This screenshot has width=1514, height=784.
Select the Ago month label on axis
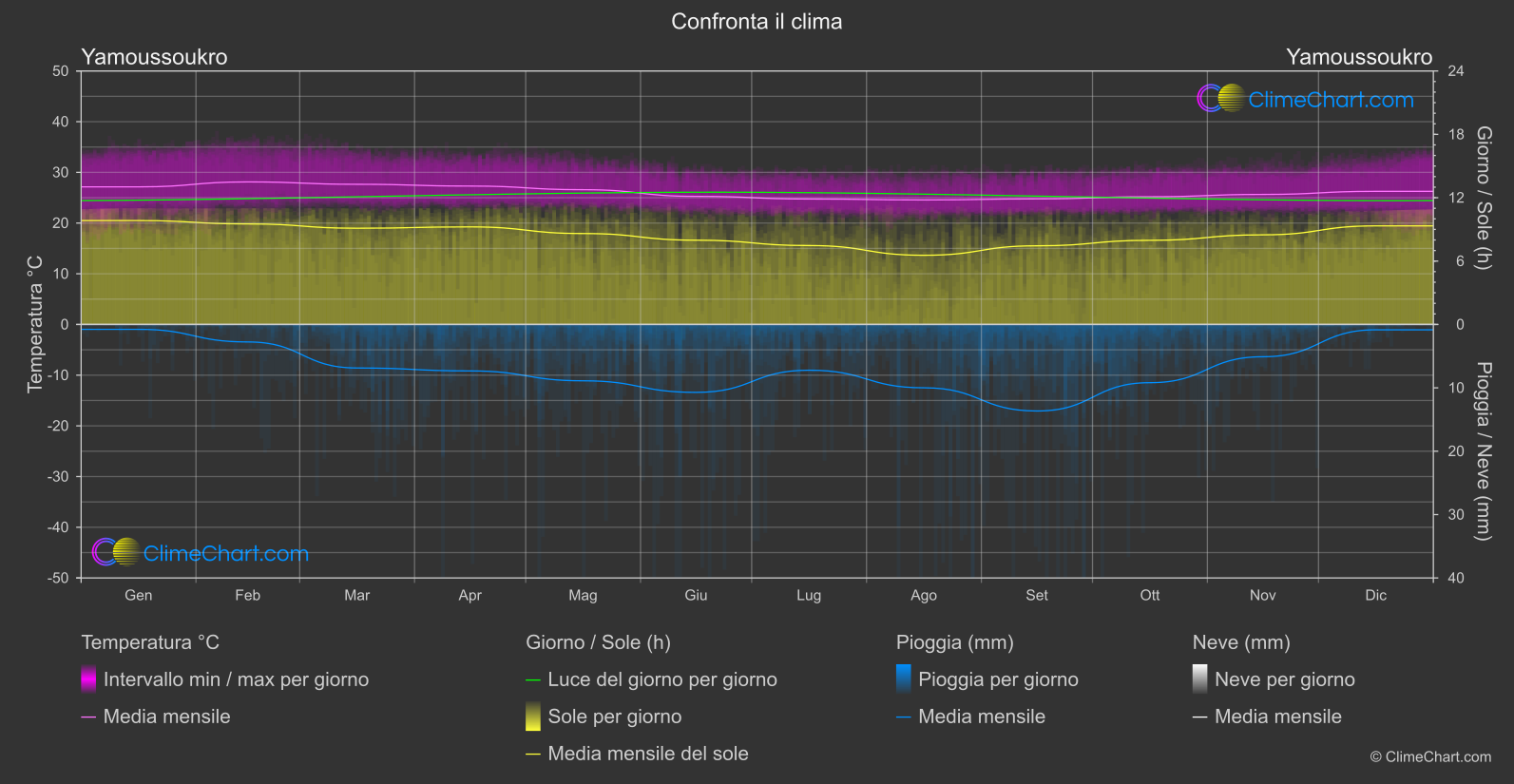click(924, 595)
